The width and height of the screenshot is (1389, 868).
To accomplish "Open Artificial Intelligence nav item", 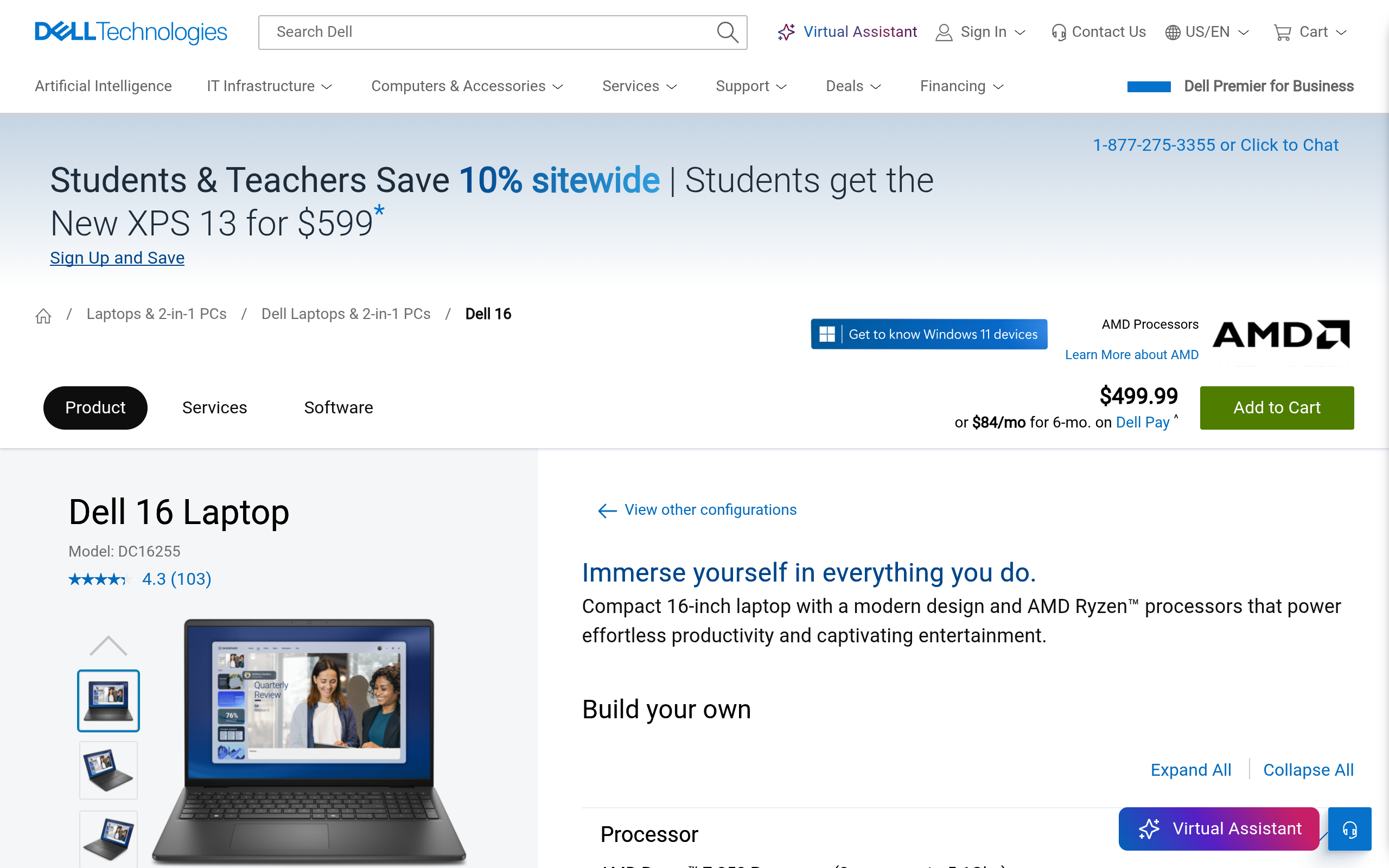I will (103, 86).
